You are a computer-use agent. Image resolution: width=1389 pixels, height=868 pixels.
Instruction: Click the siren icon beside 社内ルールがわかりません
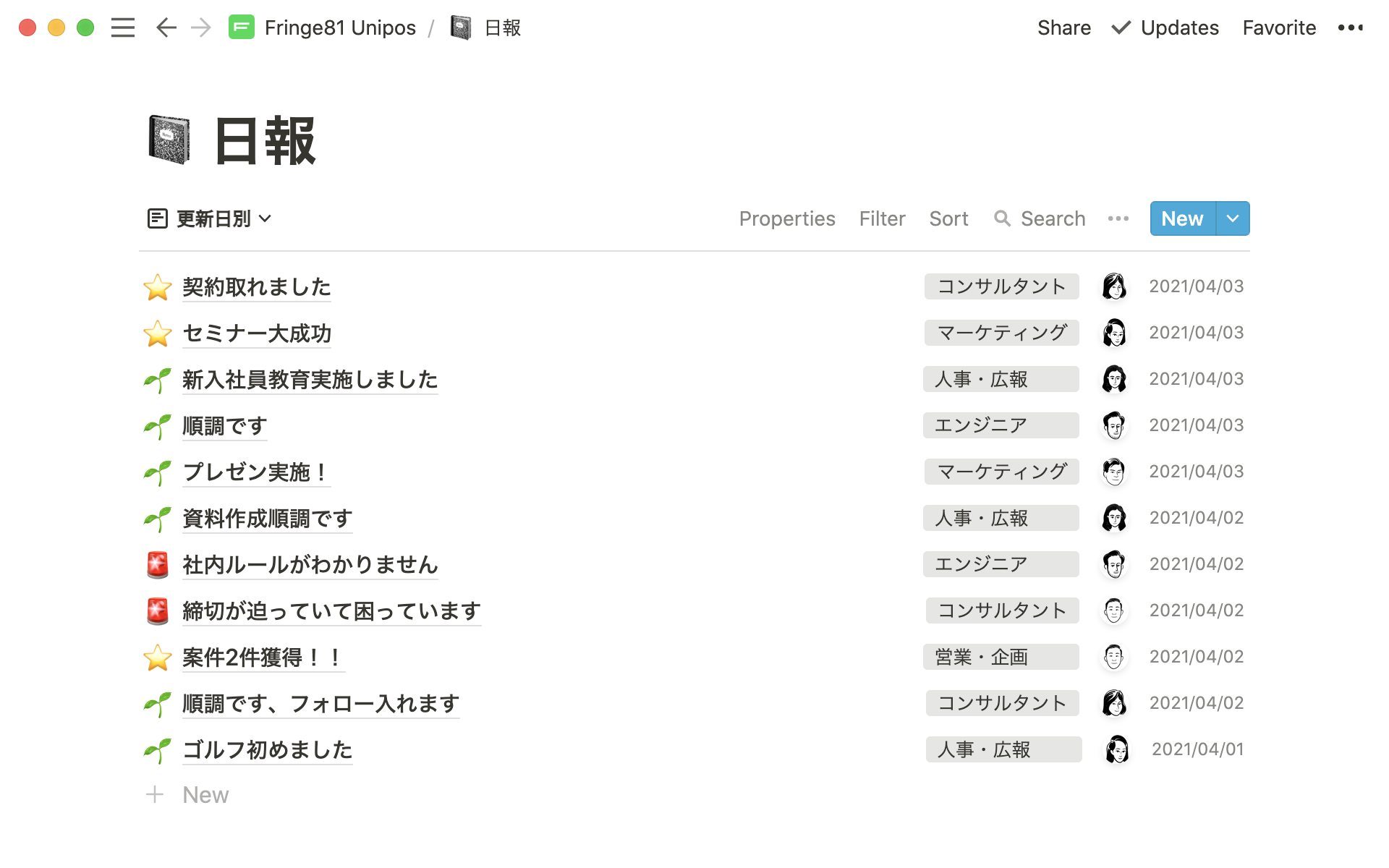point(157,565)
